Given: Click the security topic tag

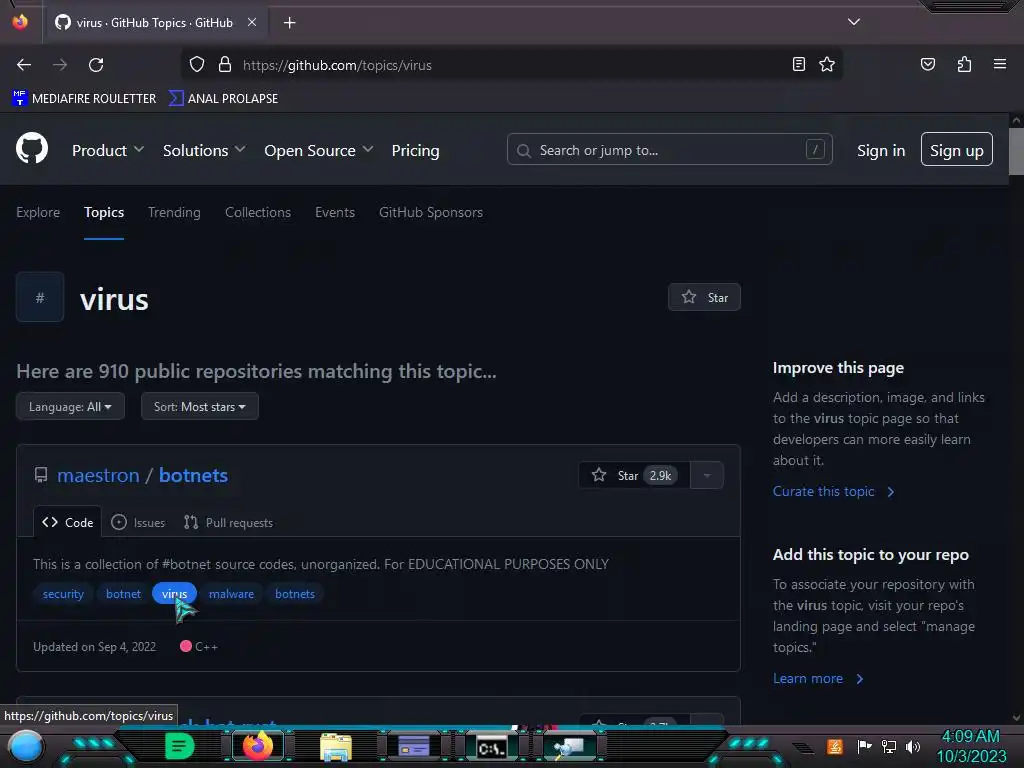Looking at the screenshot, I should (x=63, y=594).
